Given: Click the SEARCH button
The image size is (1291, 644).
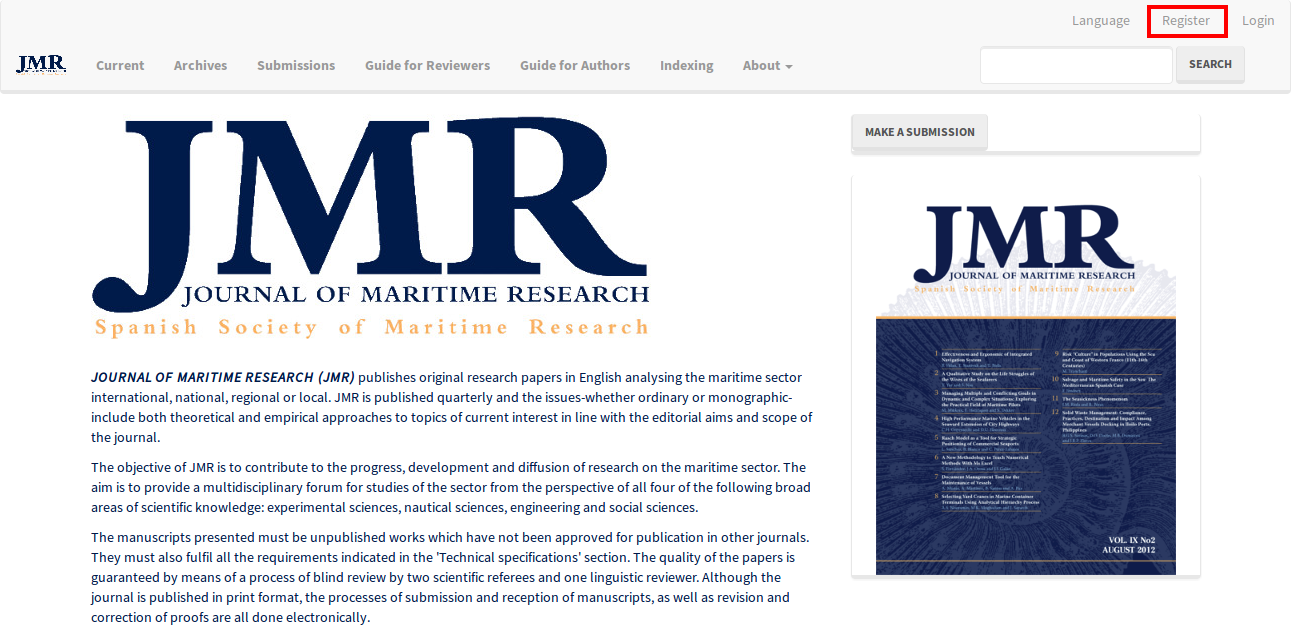Looking at the screenshot, I should point(1210,64).
